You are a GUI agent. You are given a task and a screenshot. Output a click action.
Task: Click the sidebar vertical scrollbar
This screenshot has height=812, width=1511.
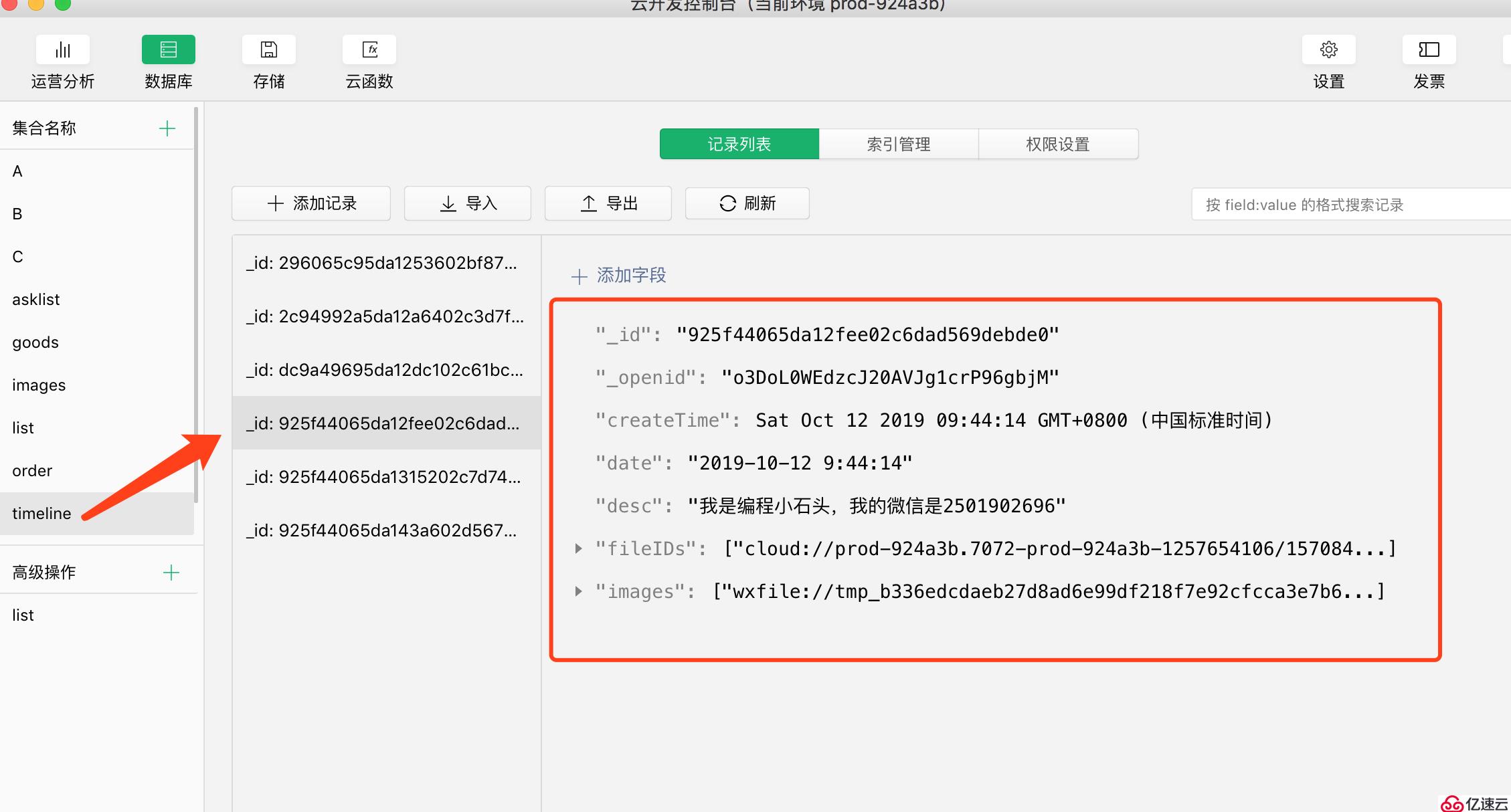tap(196, 304)
